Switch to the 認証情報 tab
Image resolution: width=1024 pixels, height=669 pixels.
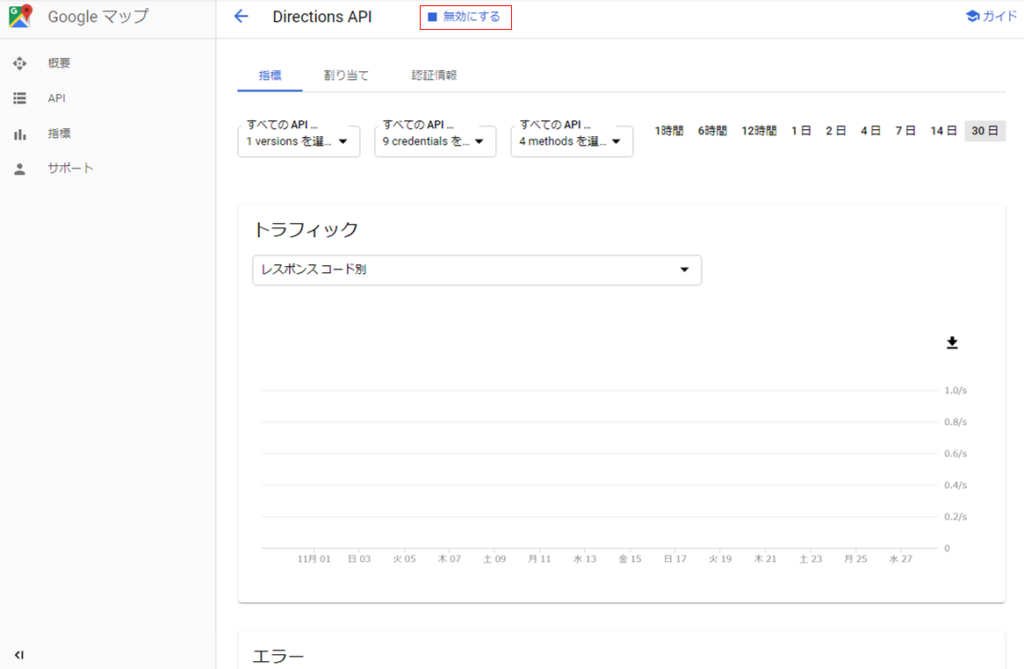434,75
